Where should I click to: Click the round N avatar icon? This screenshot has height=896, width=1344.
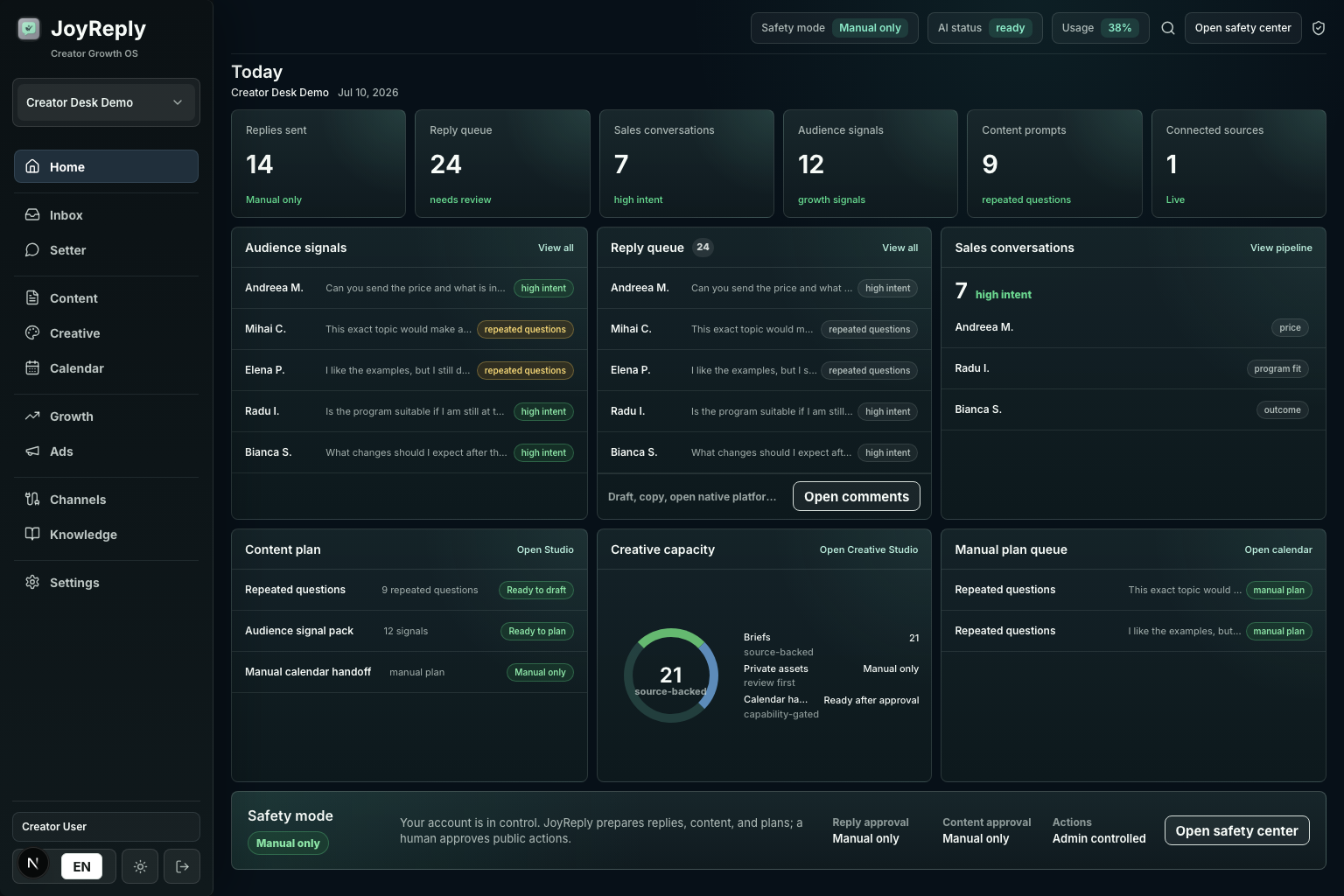33,864
